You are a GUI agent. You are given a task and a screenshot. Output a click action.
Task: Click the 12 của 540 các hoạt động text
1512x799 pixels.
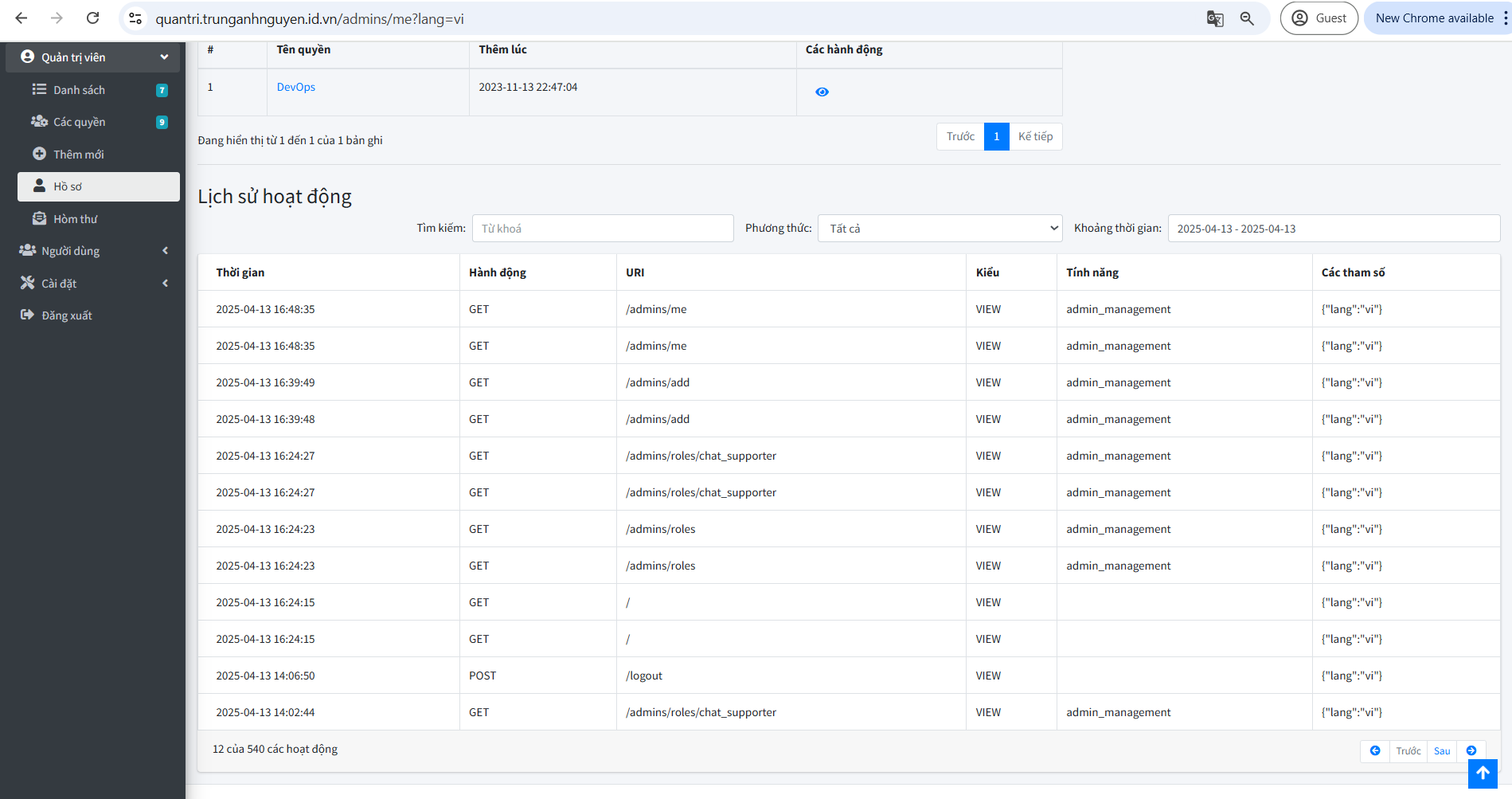point(275,749)
